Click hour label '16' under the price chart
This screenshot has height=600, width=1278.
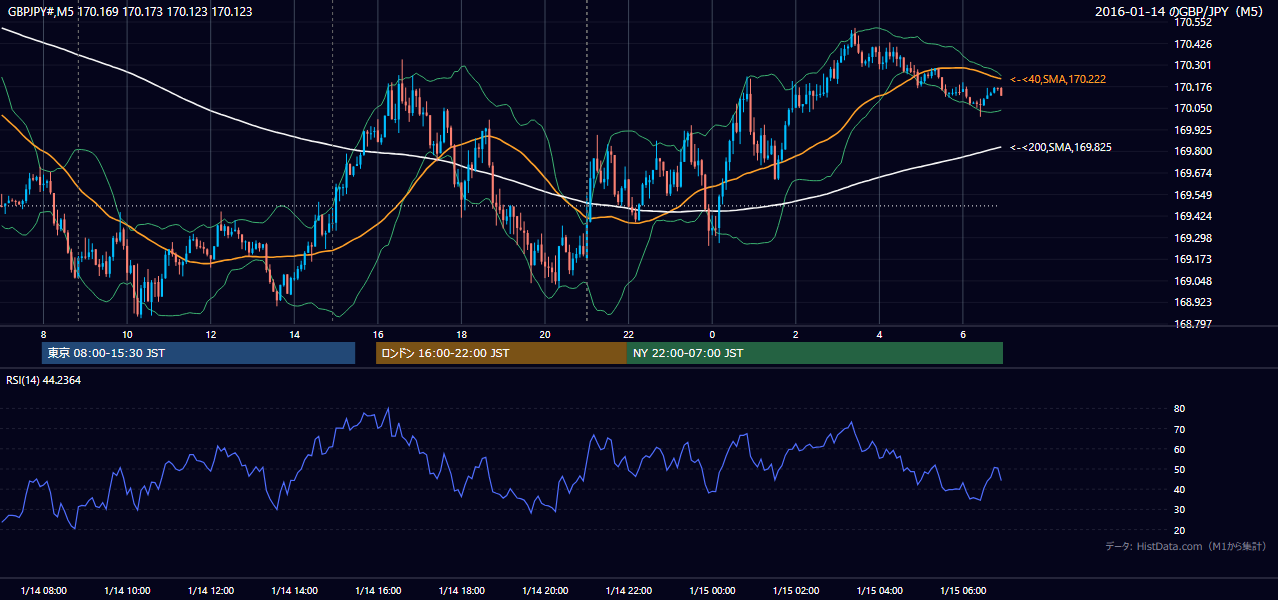click(378, 334)
